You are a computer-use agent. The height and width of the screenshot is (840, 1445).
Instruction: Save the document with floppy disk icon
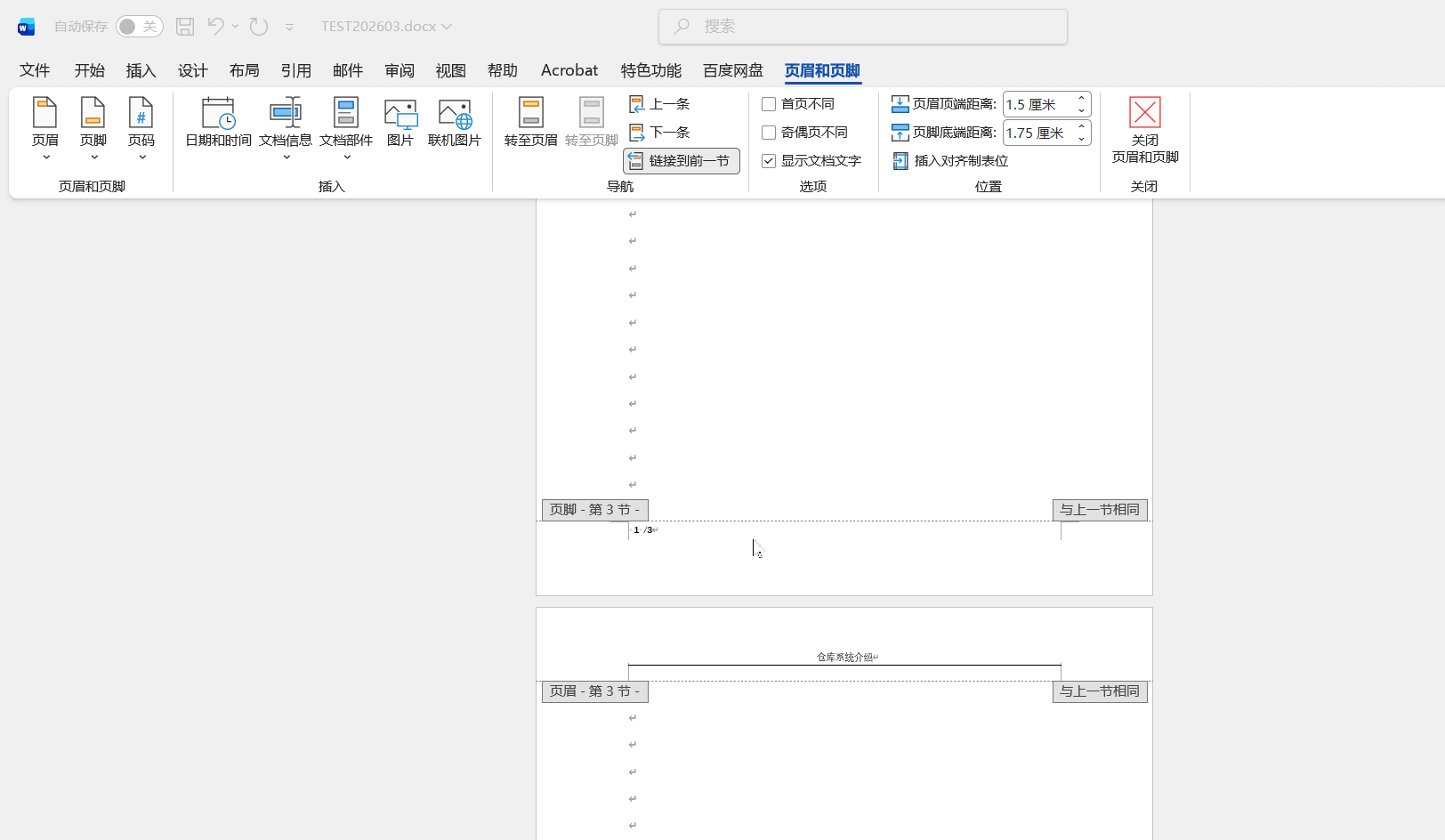click(185, 27)
